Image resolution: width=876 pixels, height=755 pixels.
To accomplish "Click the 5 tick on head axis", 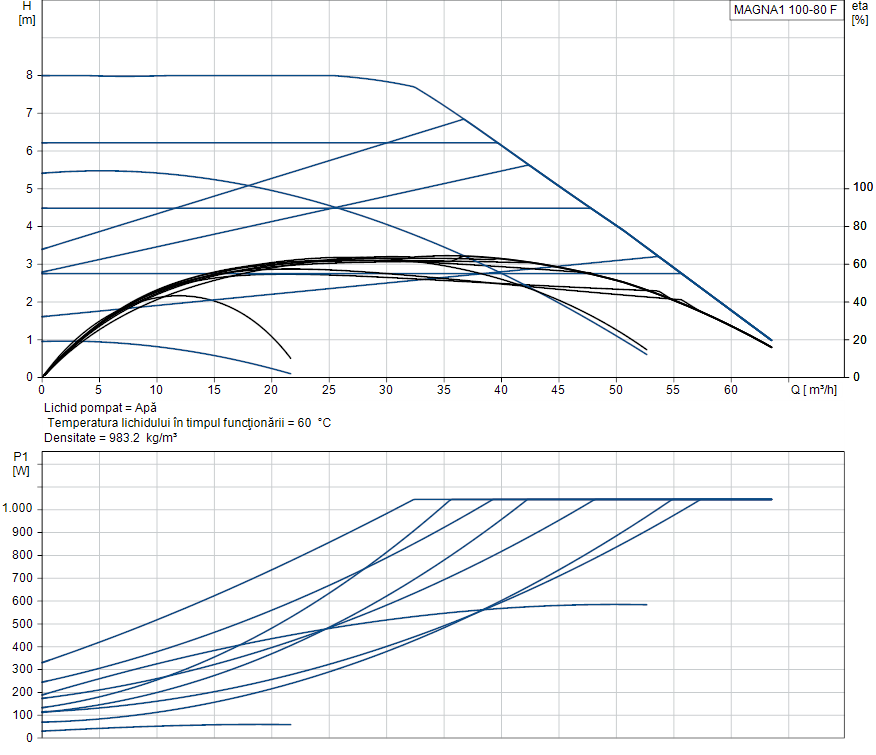I will [30, 188].
